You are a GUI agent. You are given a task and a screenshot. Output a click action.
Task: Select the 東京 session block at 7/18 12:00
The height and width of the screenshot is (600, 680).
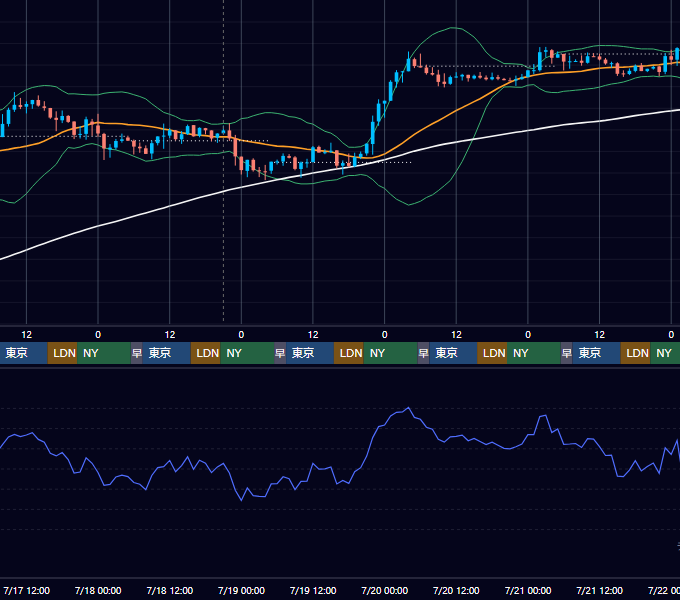167,353
